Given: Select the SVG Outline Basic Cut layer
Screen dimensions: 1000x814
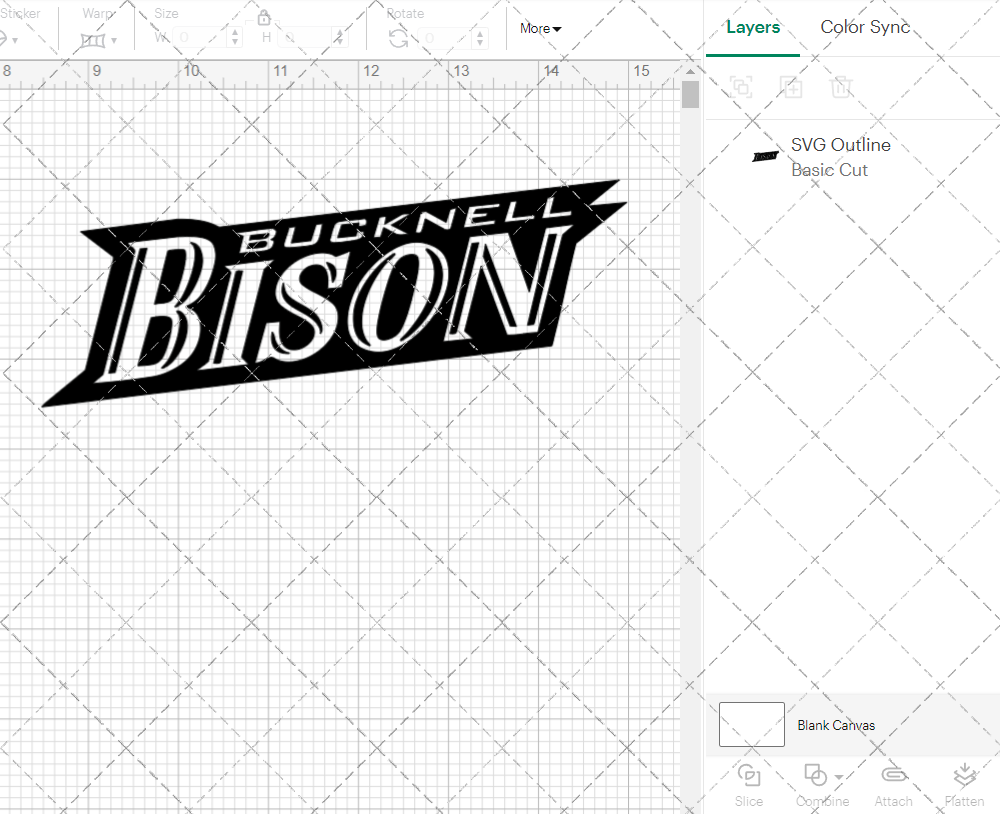Looking at the screenshot, I should click(x=840, y=157).
